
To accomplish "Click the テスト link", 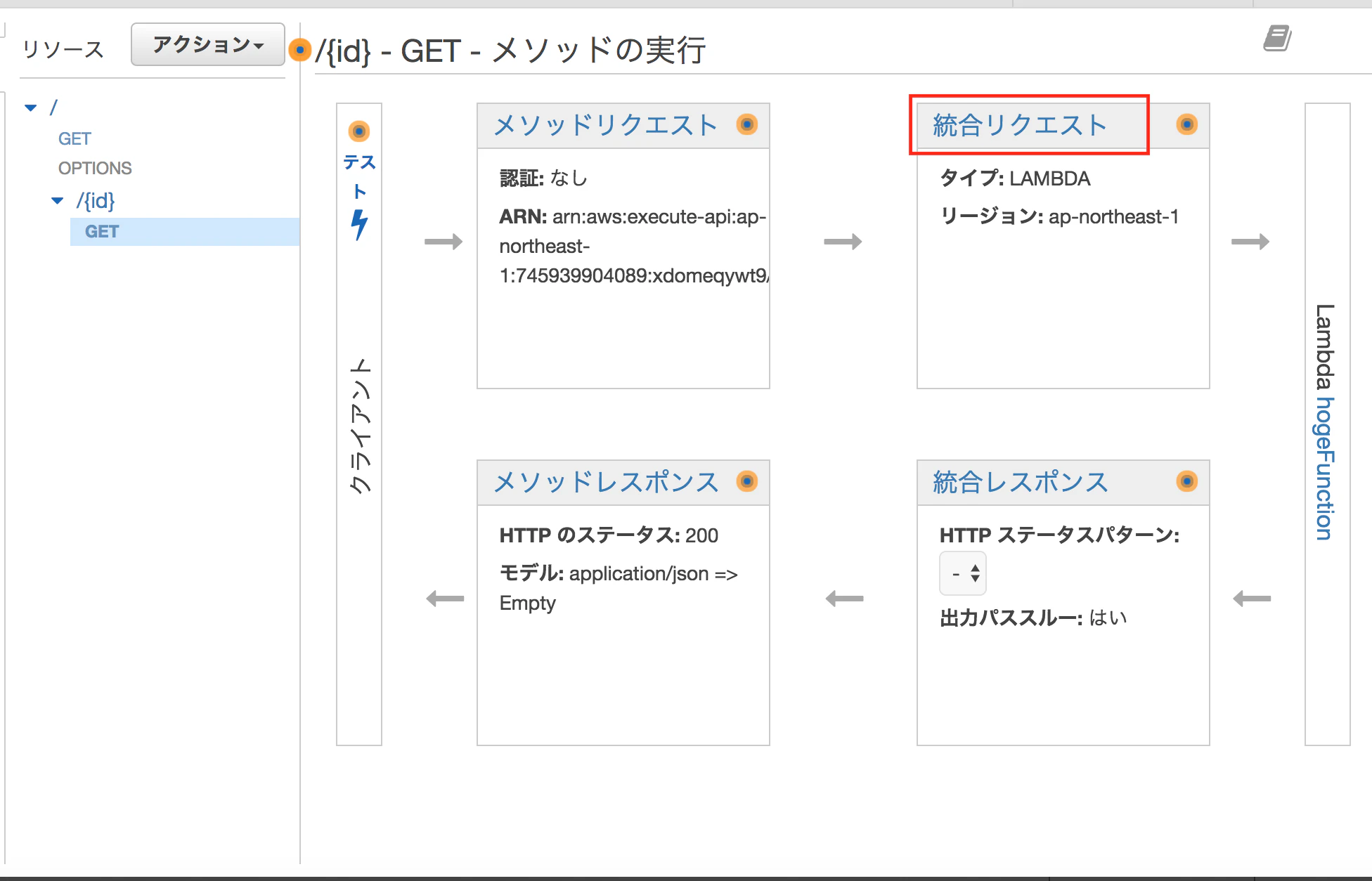I will [x=359, y=176].
